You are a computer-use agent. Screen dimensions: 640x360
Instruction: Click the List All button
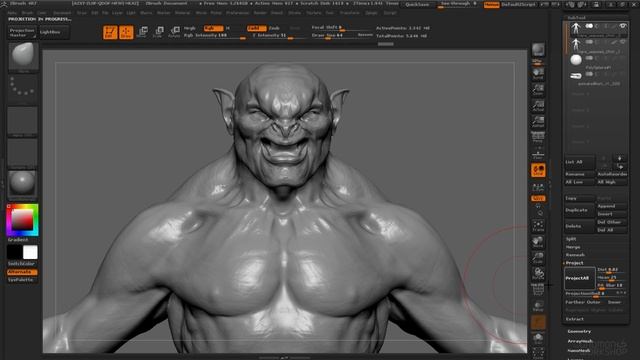[580, 162]
